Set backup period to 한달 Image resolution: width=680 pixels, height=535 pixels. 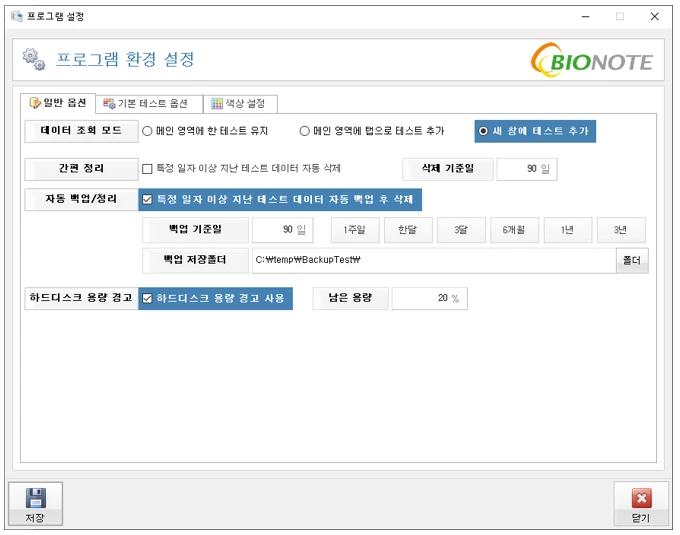pos(408,230)
